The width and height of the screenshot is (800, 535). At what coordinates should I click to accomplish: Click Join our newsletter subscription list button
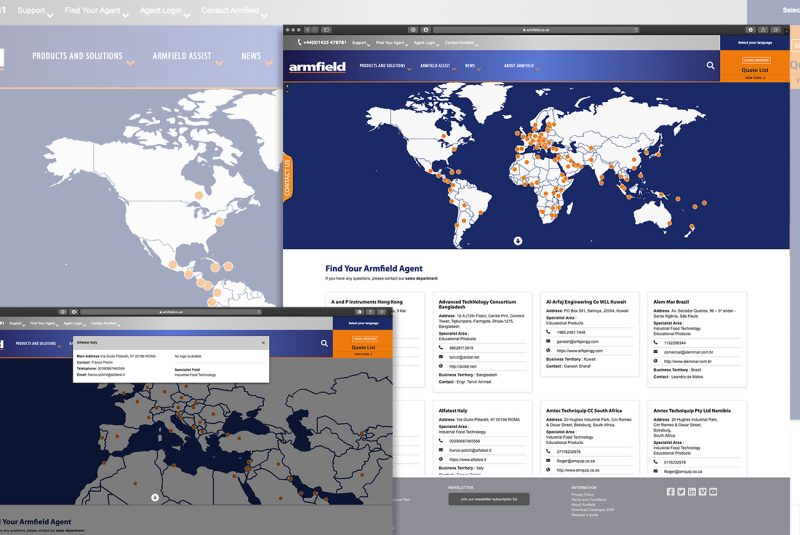[x=489, y=498]
